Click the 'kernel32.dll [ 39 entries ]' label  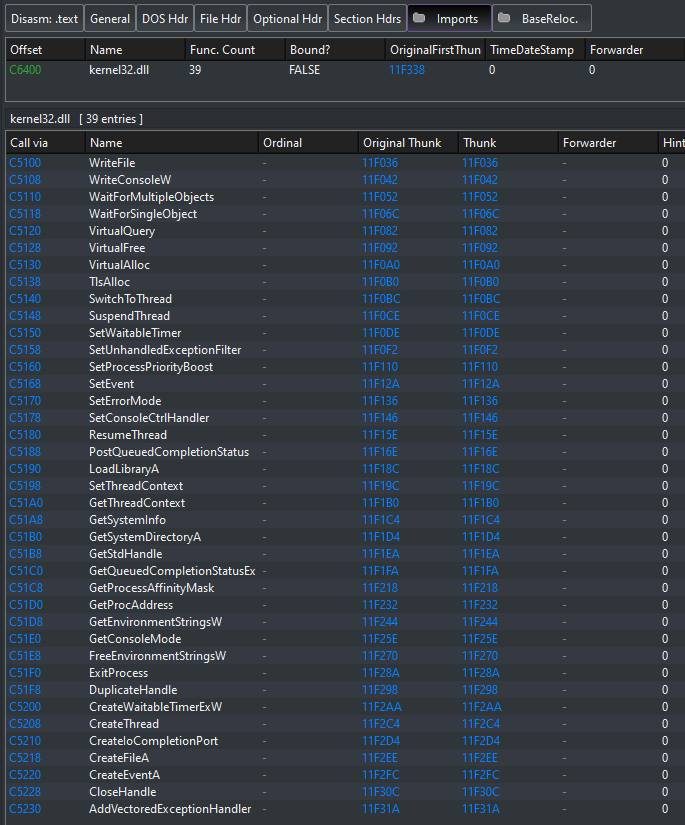click(76, 119)
